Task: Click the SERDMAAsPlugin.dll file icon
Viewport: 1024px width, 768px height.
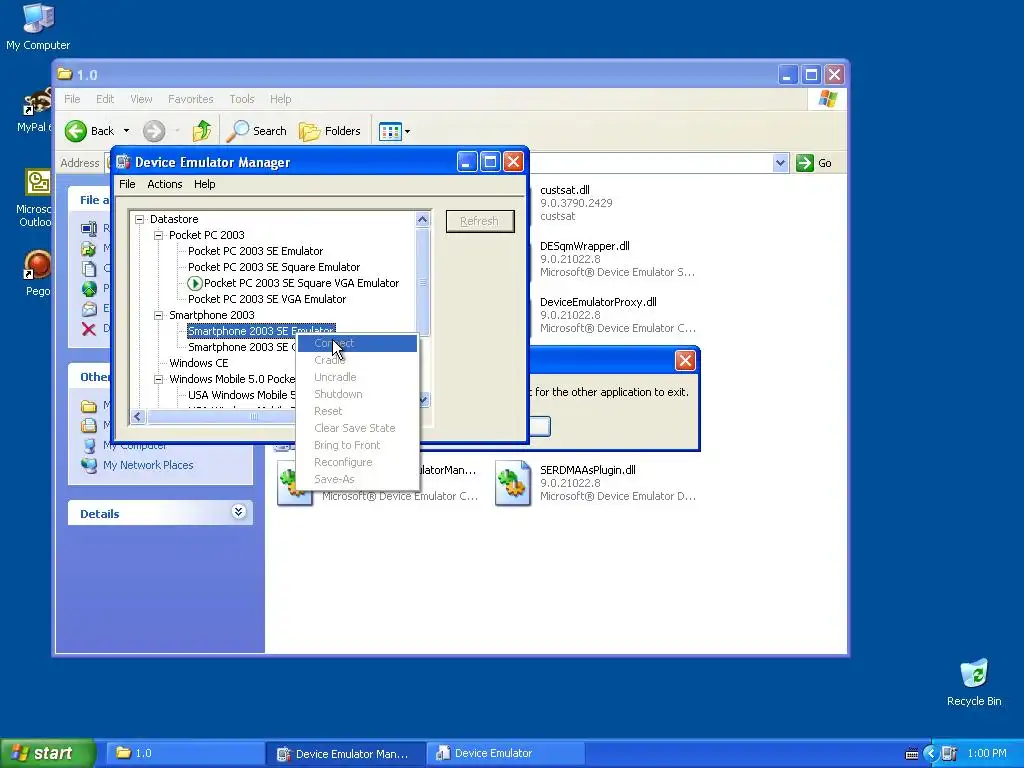Action: (513, 483)
